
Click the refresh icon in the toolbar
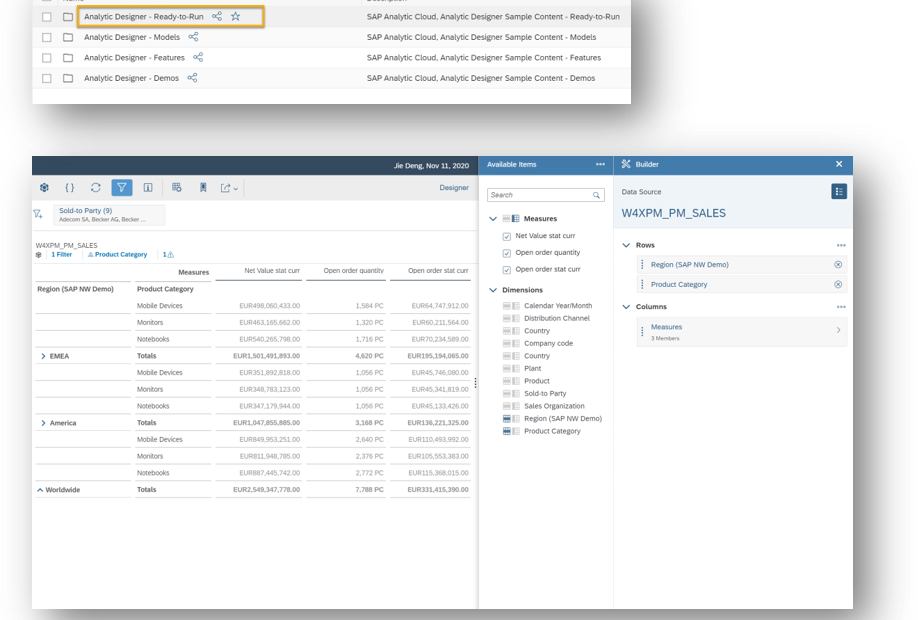pos(95,187)
